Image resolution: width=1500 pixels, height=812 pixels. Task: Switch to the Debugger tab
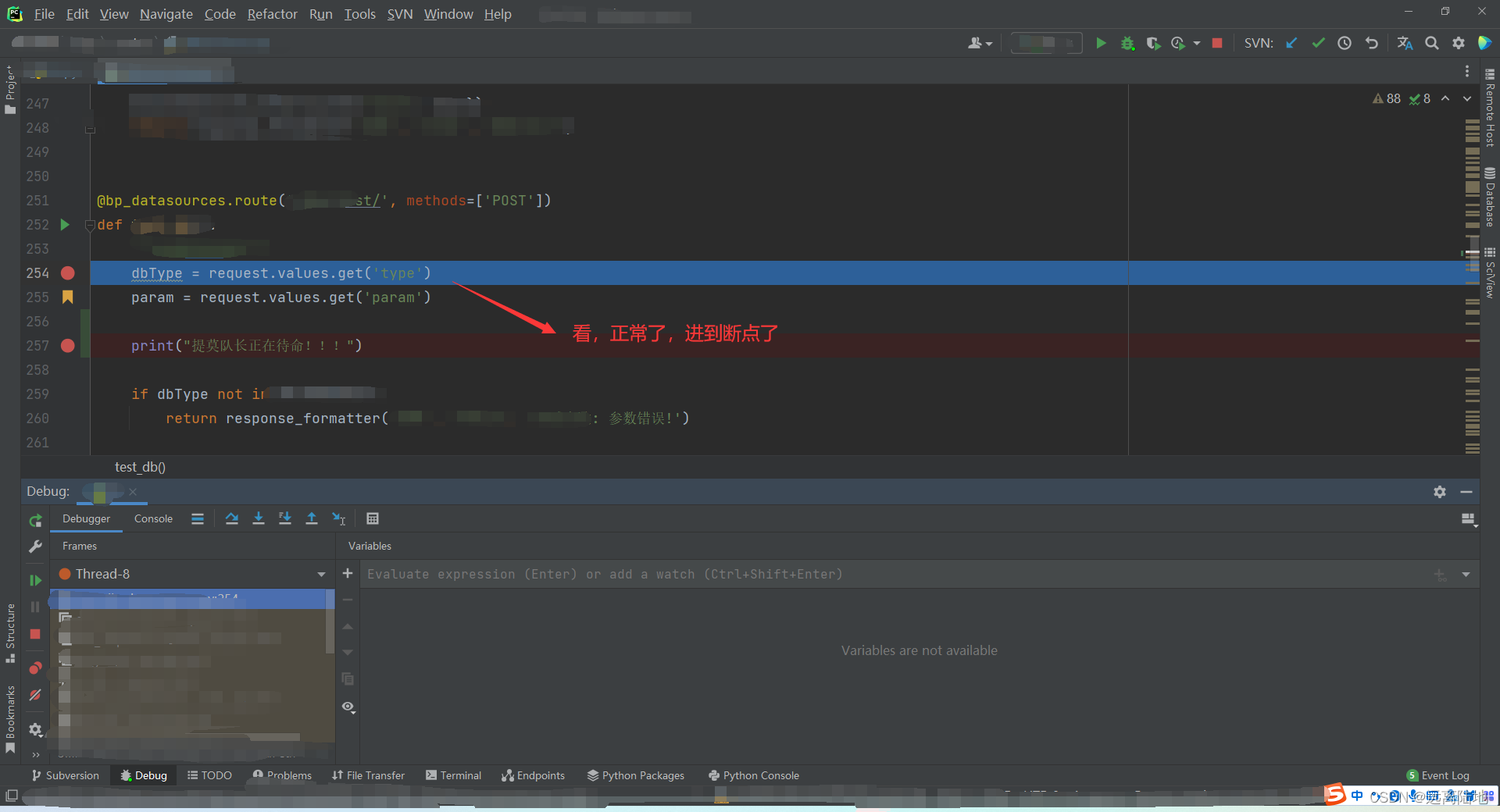tap(86, 518)
